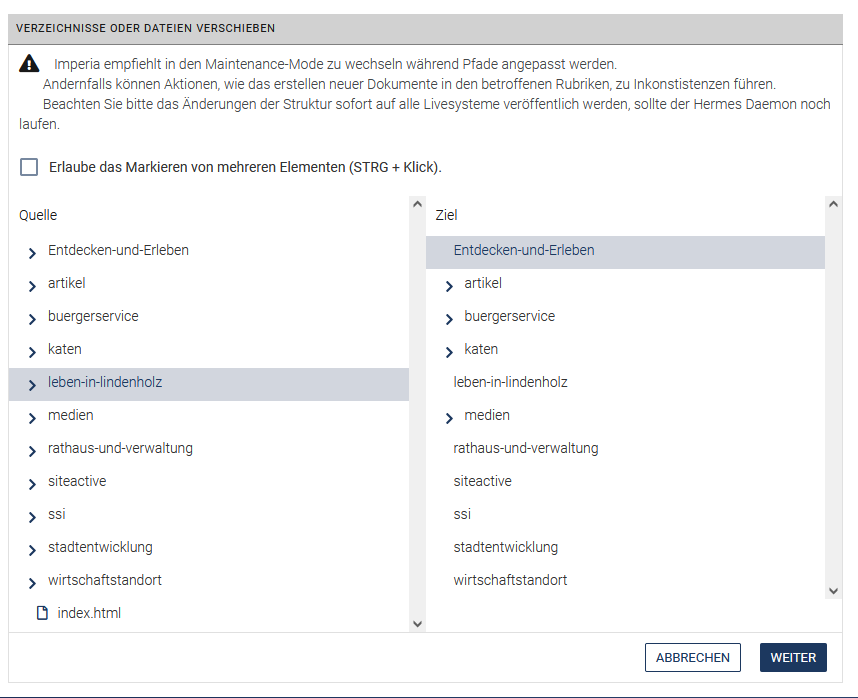Expand katen chevron in Quelle panel

click(32, 352)
